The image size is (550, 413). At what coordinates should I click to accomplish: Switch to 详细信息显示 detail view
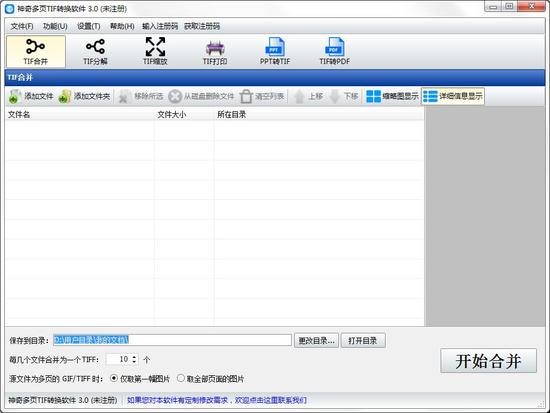coord(453,96)
